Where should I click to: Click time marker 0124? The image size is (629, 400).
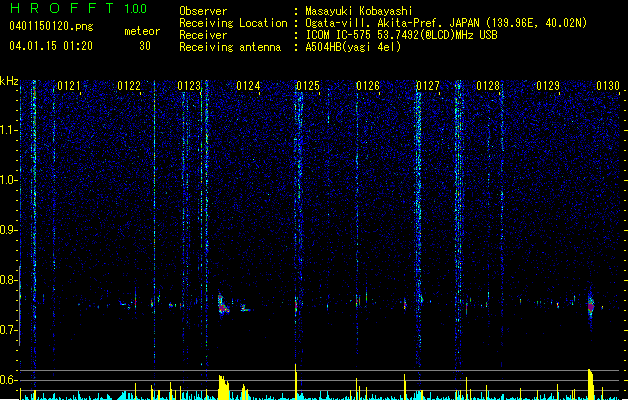coord(248,86)
